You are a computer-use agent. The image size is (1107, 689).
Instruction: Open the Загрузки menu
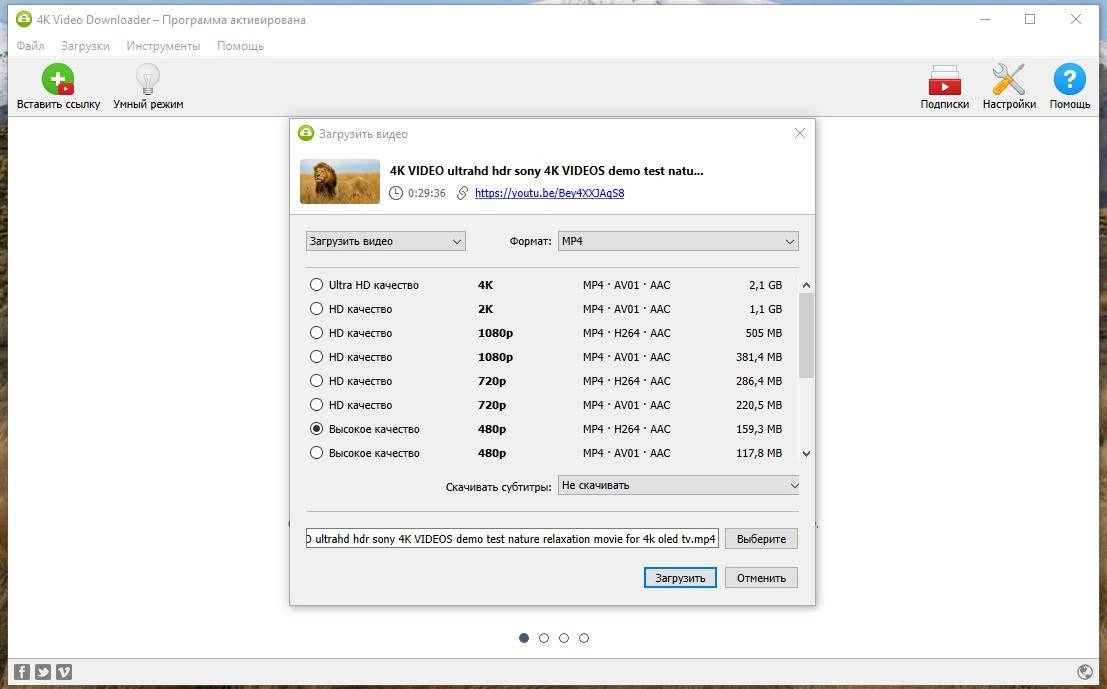click(x=85, y=46)
